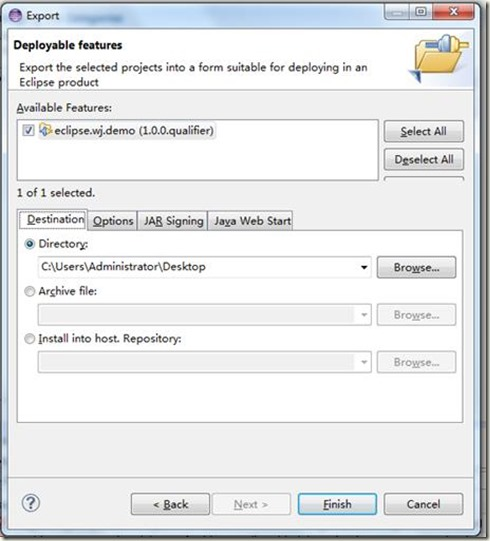The width and height of the screenshot is (490, 541).
Task: Click the Select All button
Action: [x=424, y=131]
